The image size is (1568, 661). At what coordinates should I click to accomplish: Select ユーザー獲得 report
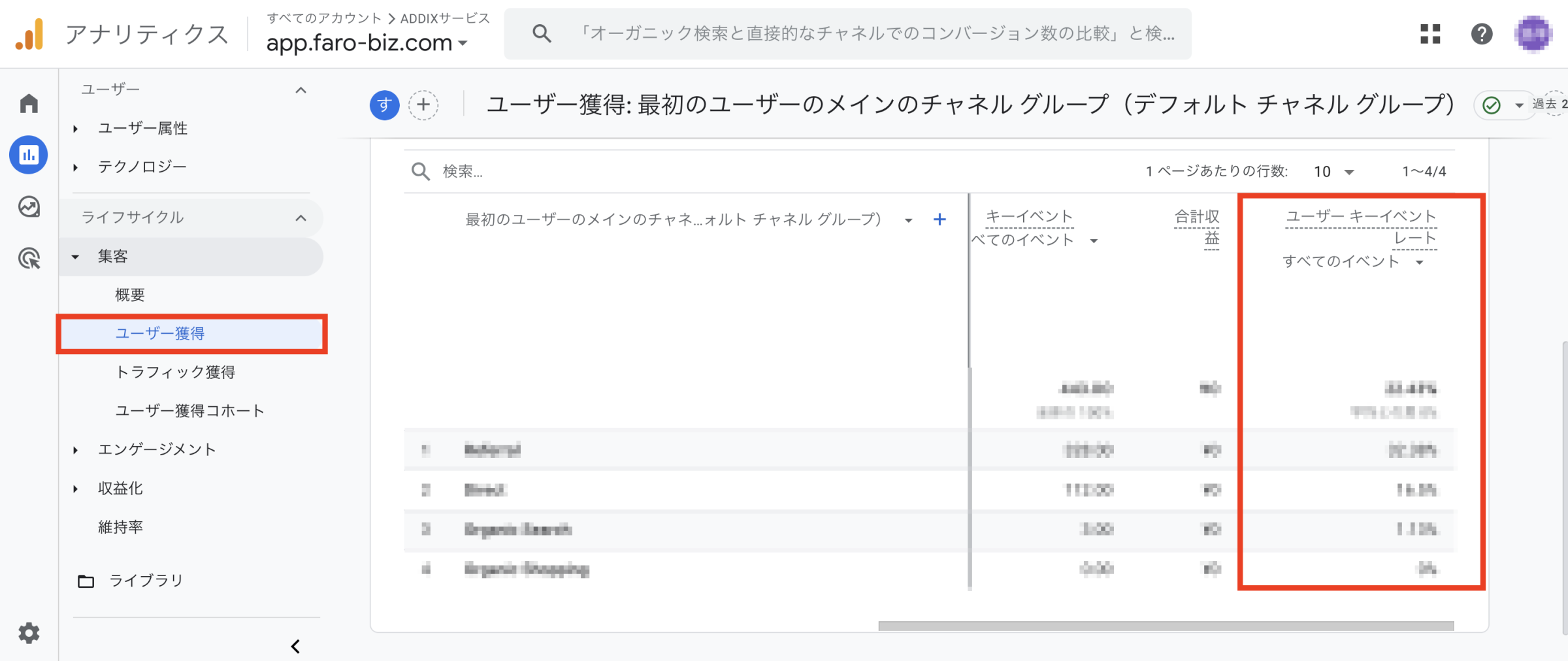point(192,334)
